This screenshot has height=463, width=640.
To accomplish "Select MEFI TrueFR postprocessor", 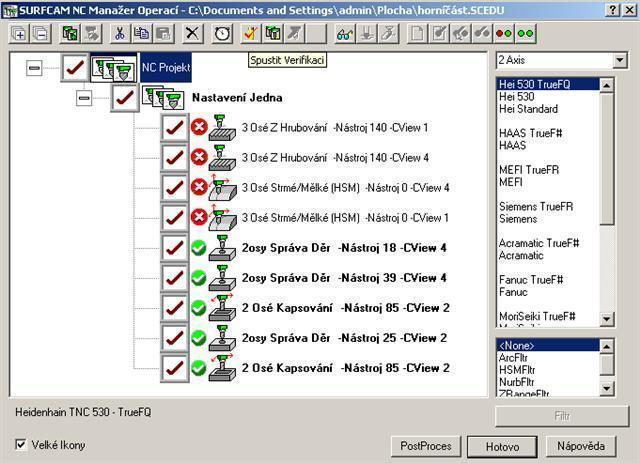I will click(529, 169).
